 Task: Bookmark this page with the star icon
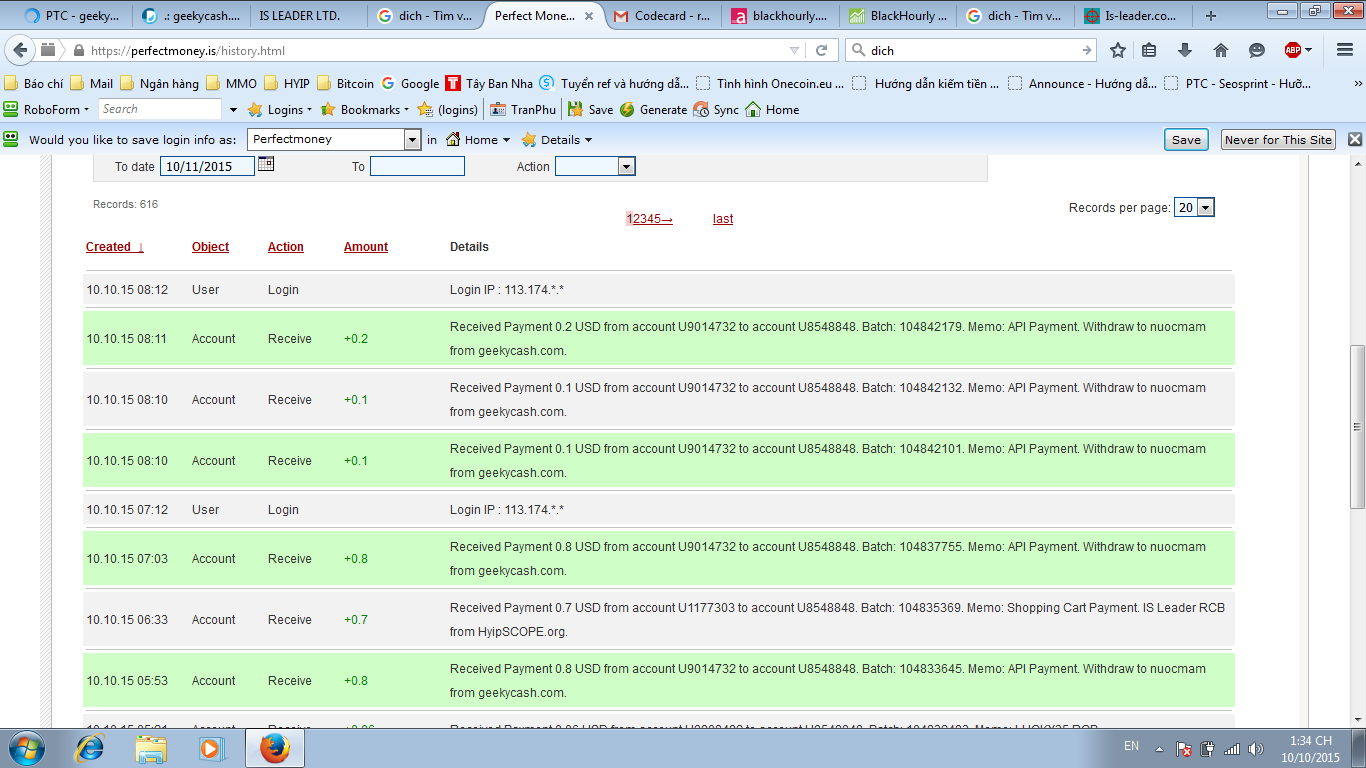tap(1118, 50)
